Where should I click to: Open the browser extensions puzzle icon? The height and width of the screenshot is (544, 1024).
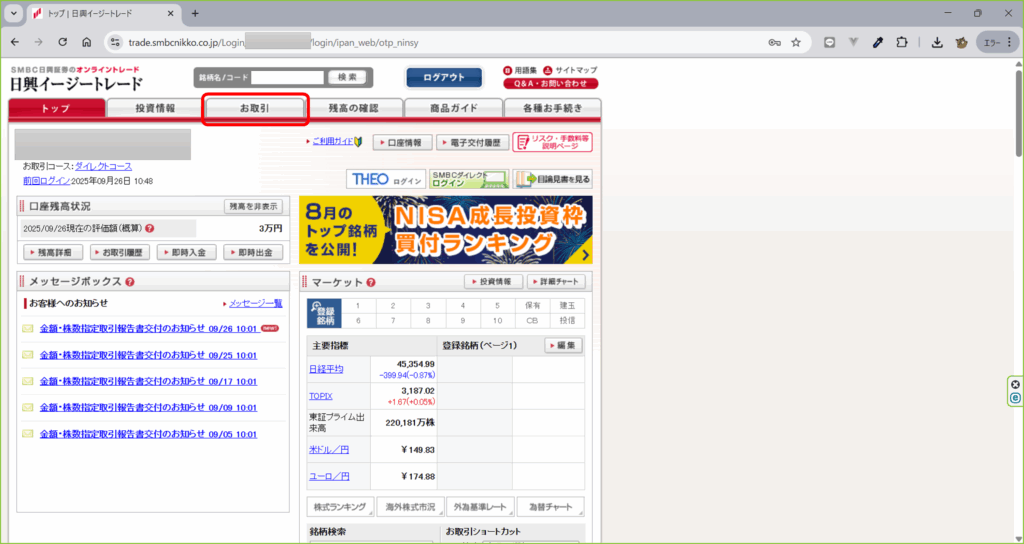903,43
